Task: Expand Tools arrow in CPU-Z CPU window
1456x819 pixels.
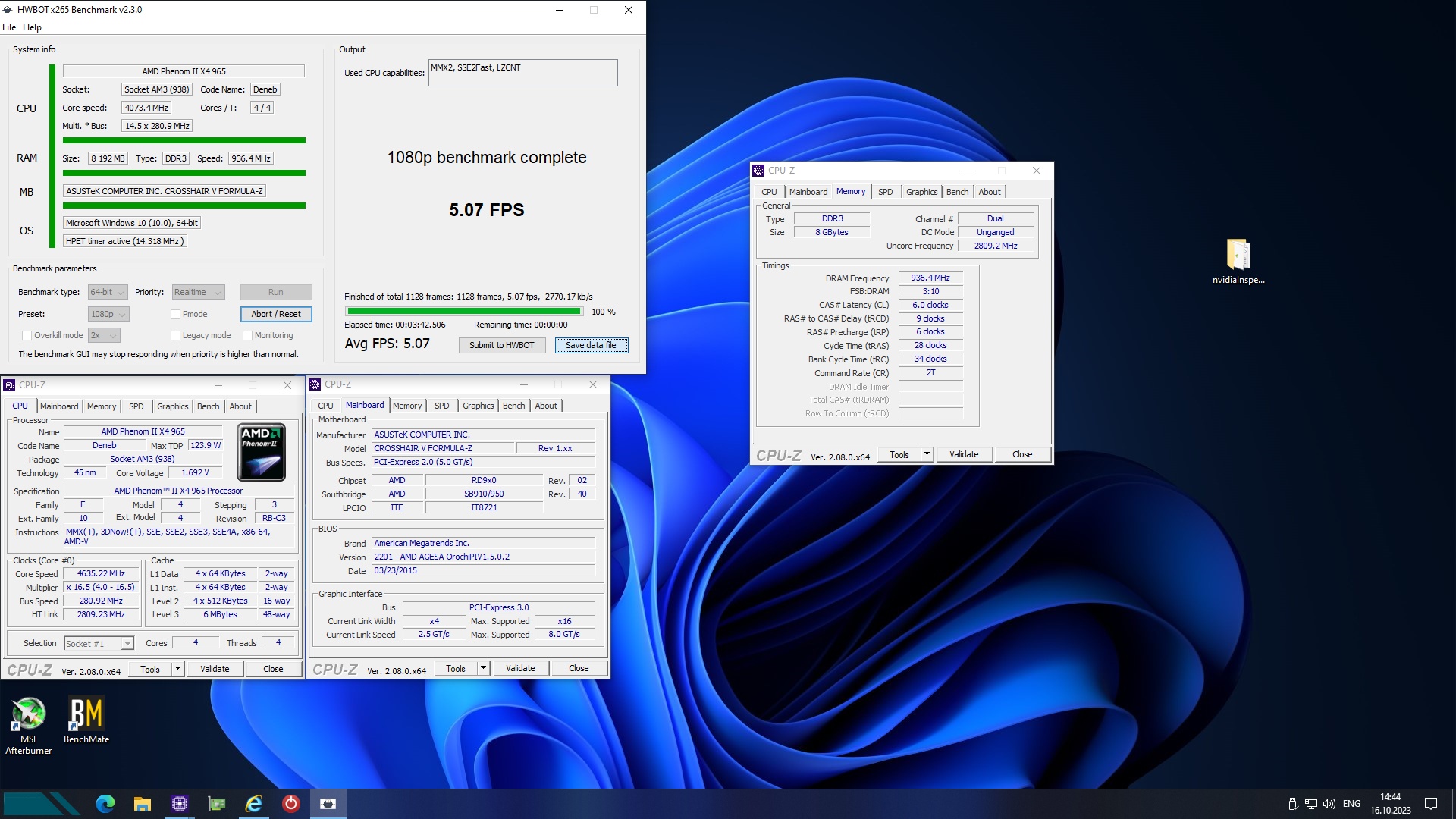Action: 177,669
